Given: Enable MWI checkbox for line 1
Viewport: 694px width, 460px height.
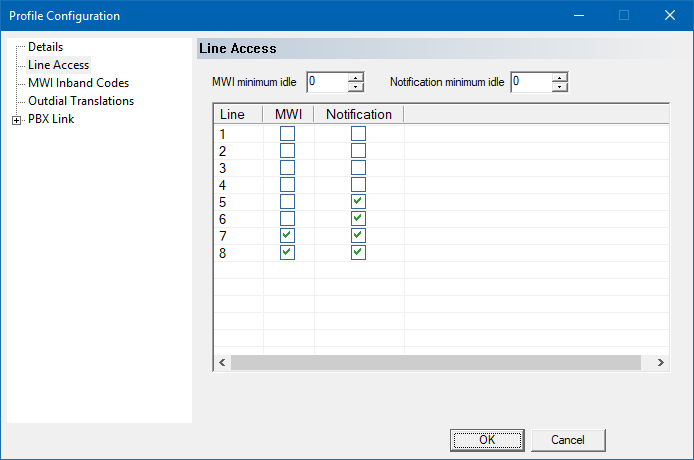Looking at the screenshot, I should [288, 134].
